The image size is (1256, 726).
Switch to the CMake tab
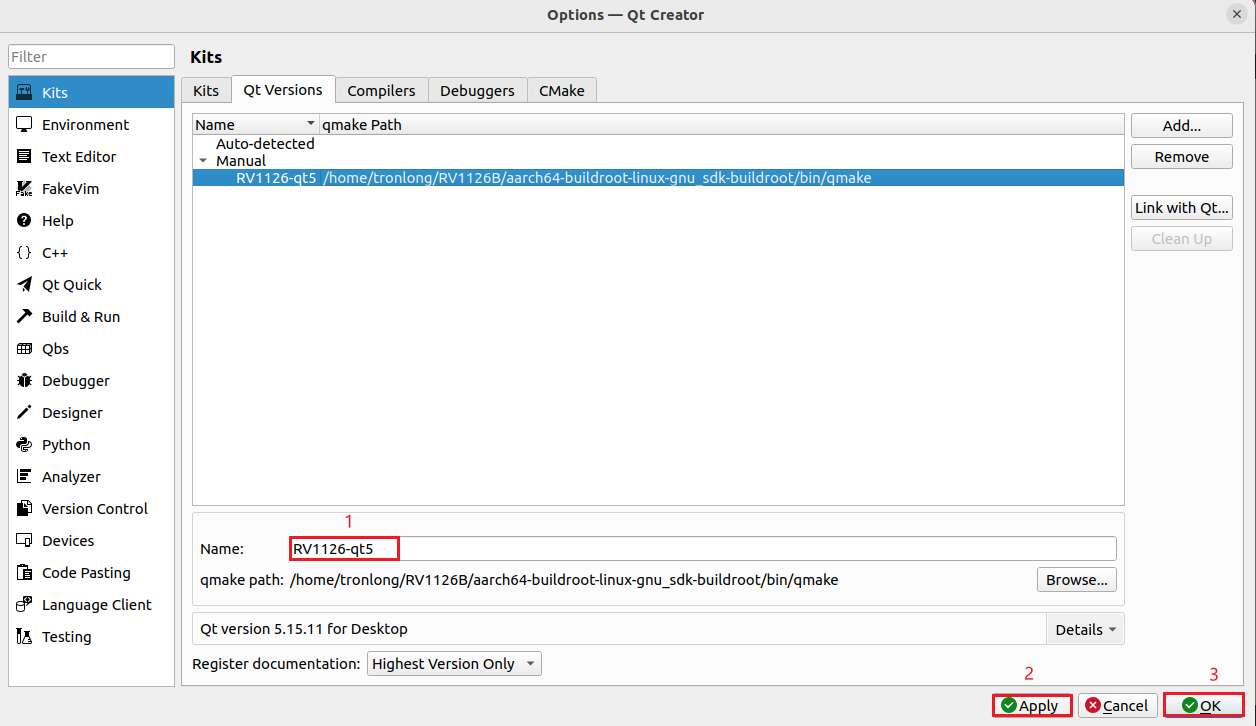tap(562, 90)
